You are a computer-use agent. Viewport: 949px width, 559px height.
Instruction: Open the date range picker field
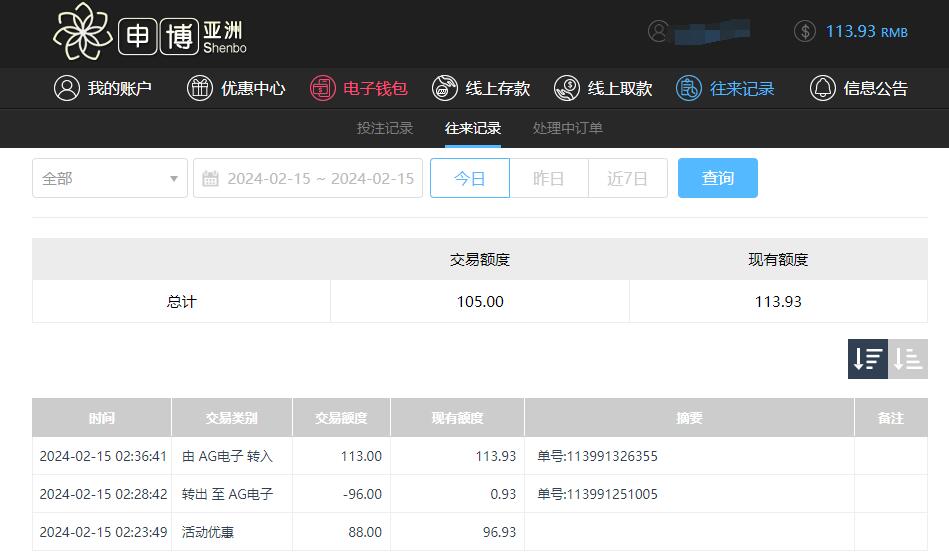(x=308, y=178)
